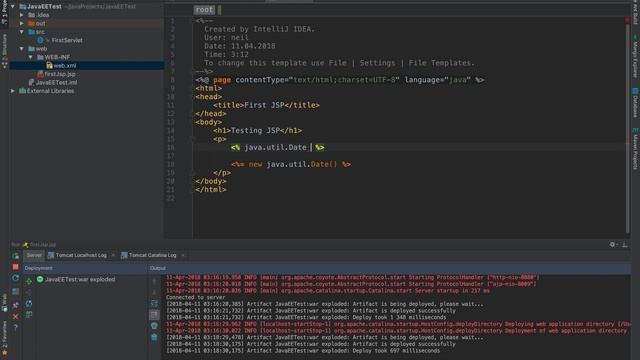Screen dimensions: 640x360
Task: Select FirstServlet in project tree
Action: (67, 40)
